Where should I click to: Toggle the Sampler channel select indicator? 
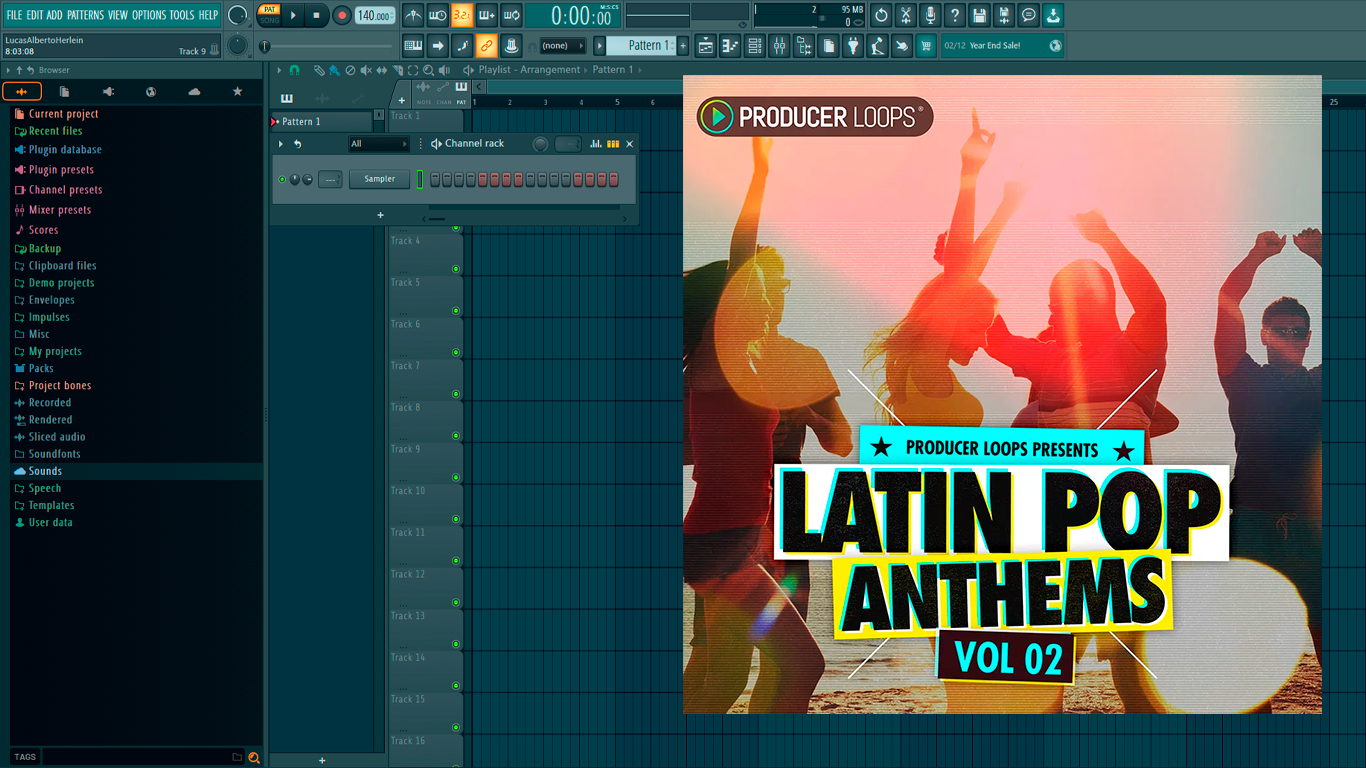[x=420, y=179]
